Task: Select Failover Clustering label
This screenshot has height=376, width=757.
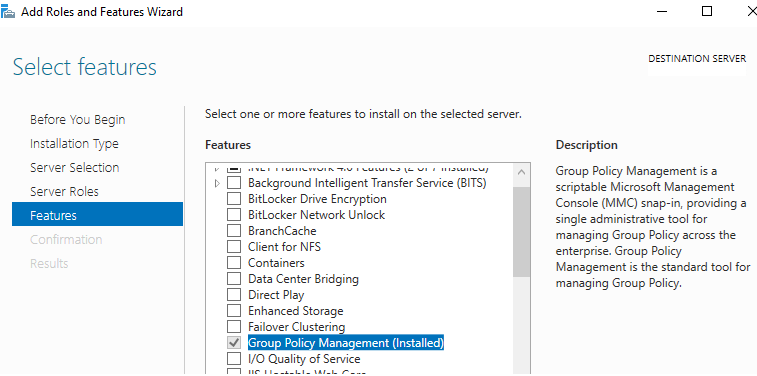Action: (296, 327)
